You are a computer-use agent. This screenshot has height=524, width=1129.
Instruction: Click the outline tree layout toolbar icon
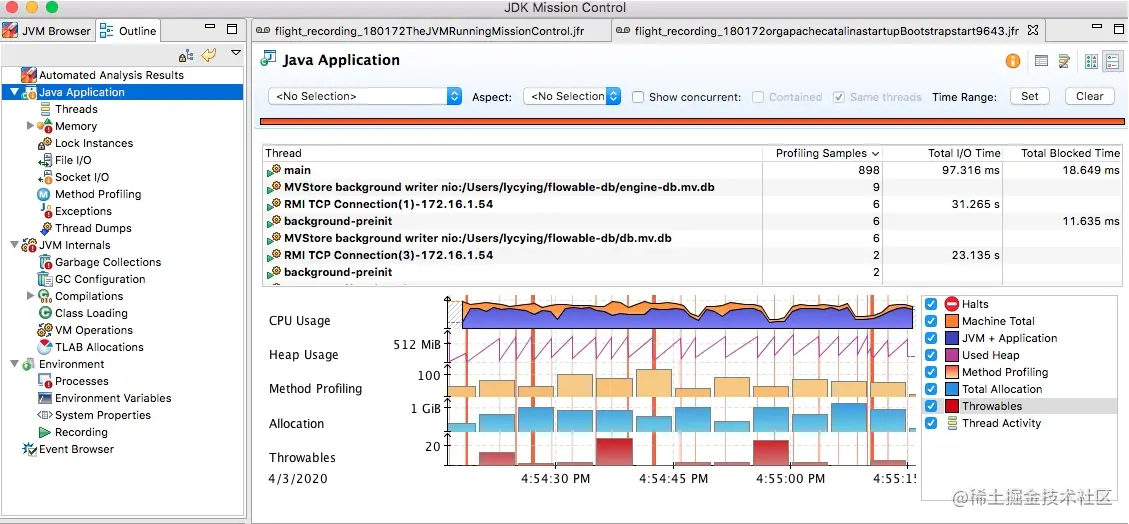186,55
